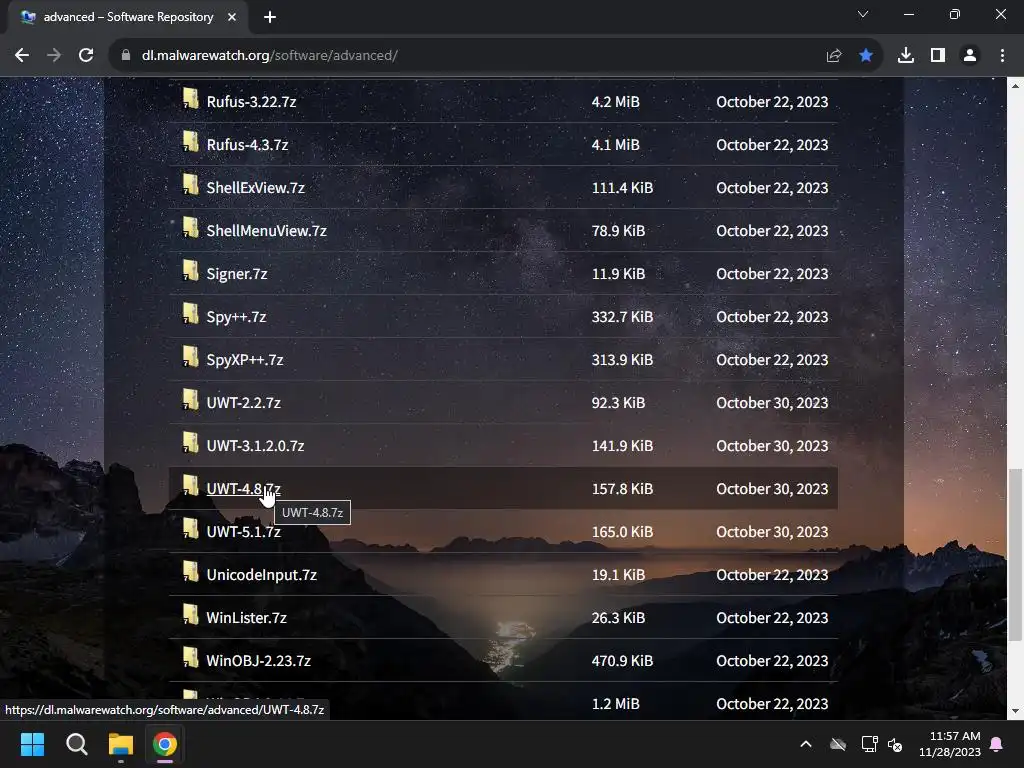Open Chrome three-dot menu
Viewport: 1024px width, 768px height.
(1002, 56)
